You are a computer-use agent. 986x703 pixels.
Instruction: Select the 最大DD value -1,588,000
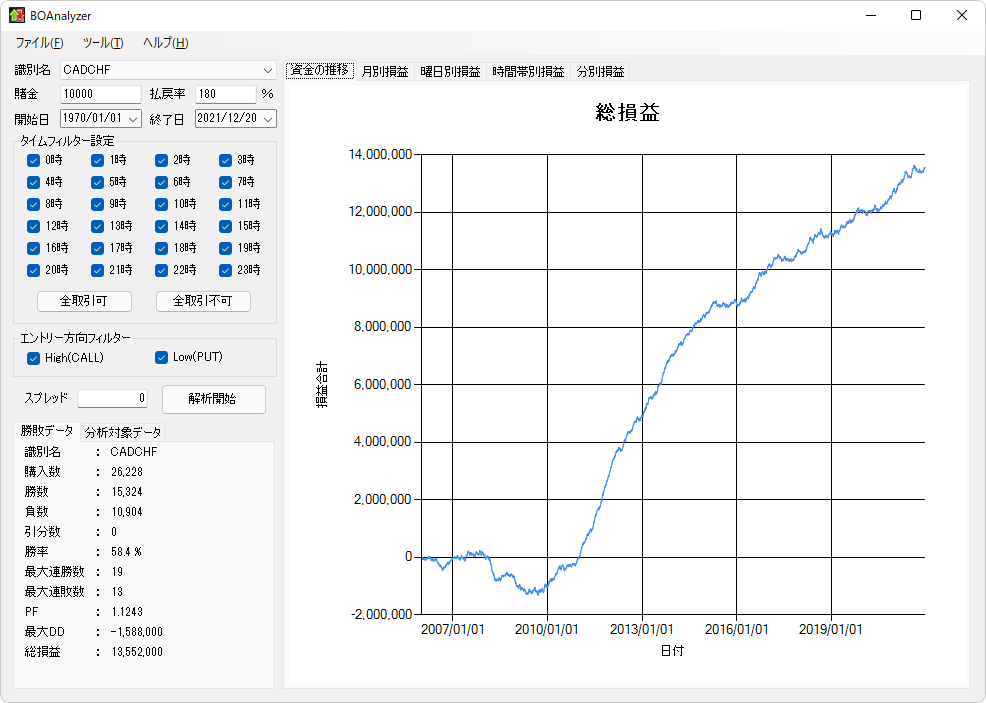click(136, 632)
